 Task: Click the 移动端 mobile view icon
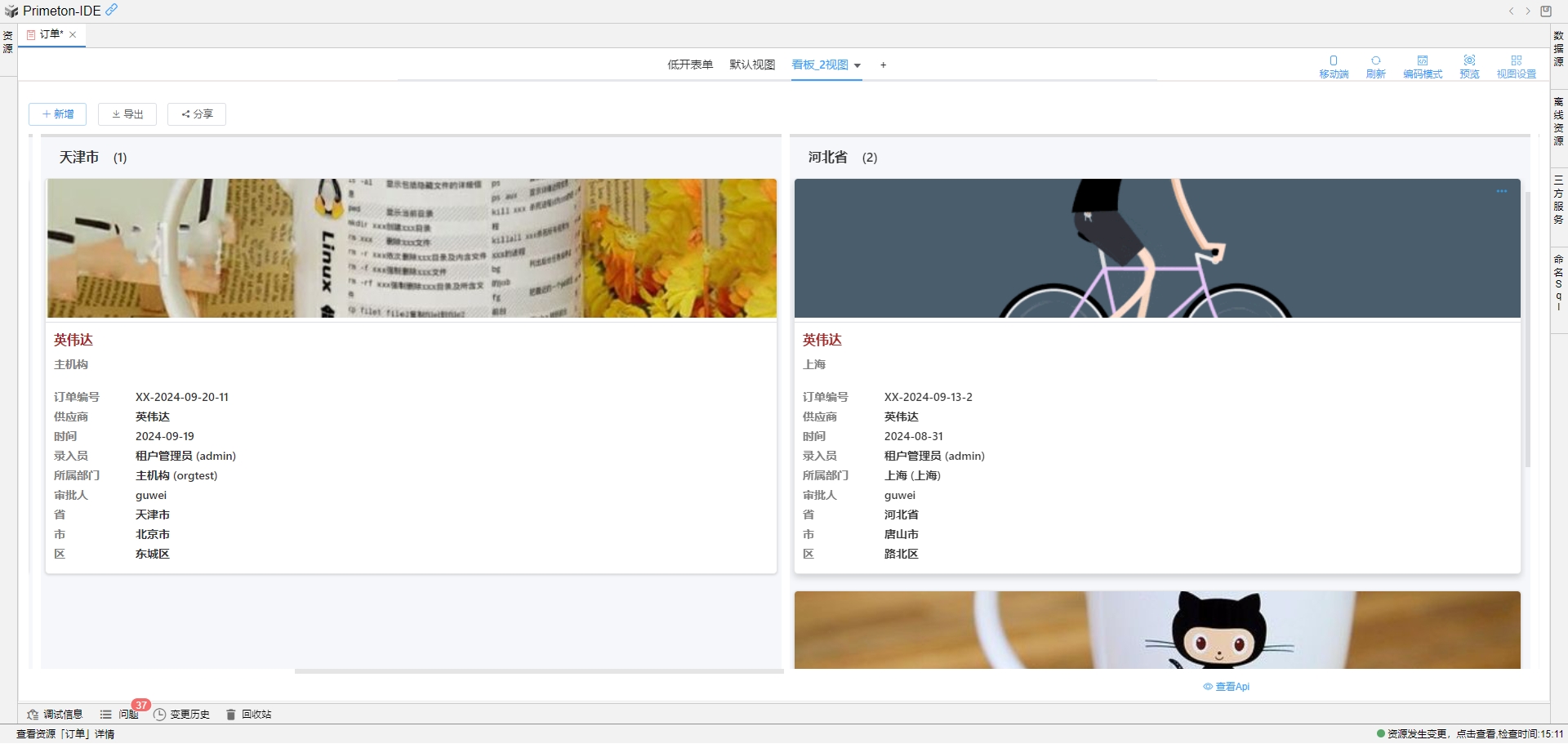[x=1334, y=66]
